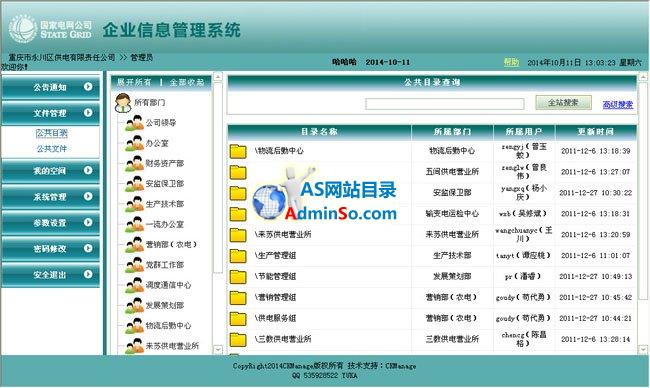The image size is (650, 388).
Task: Collapse the 文件管理 menu arrow
Action: click(88, 112)
